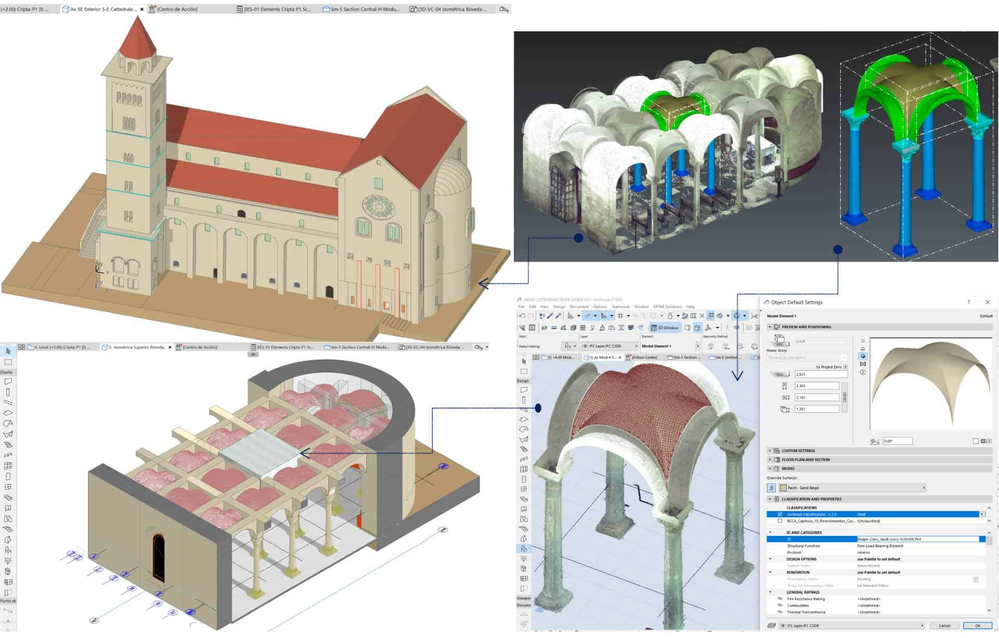Screen dimensions: 999x638
Task: Switch to the Action Center tab in right window
Action: coord(644,358)
